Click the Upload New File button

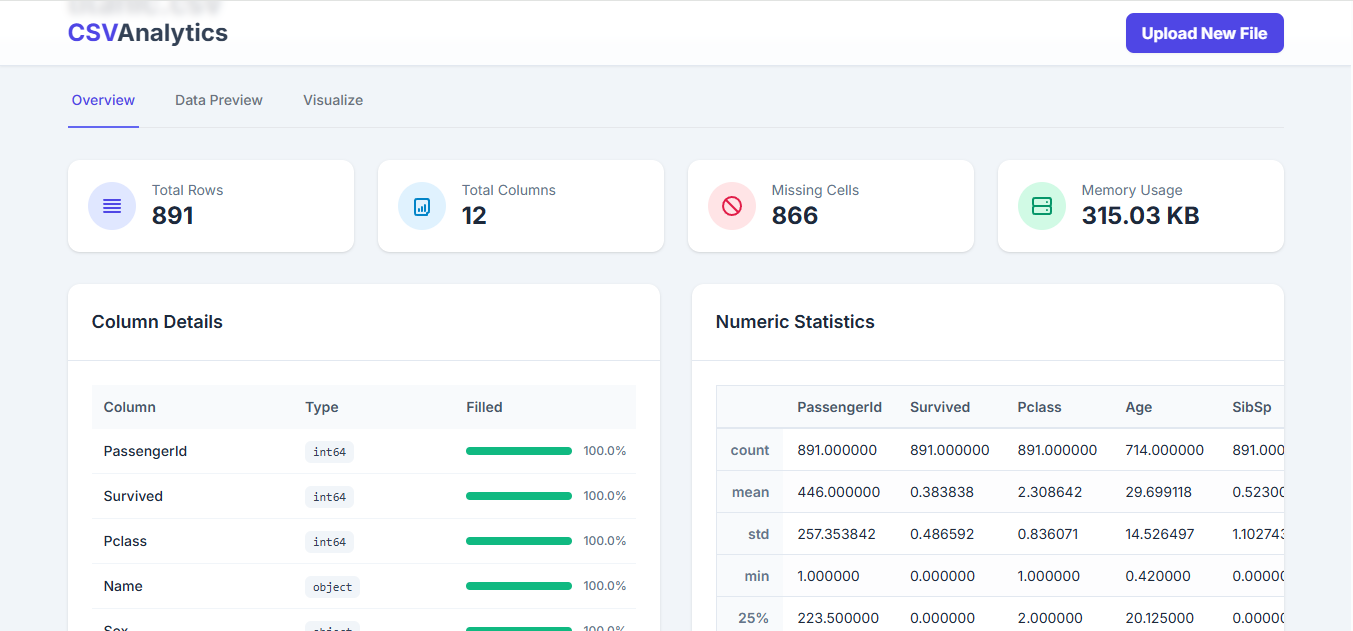(x=1204, y=33)
